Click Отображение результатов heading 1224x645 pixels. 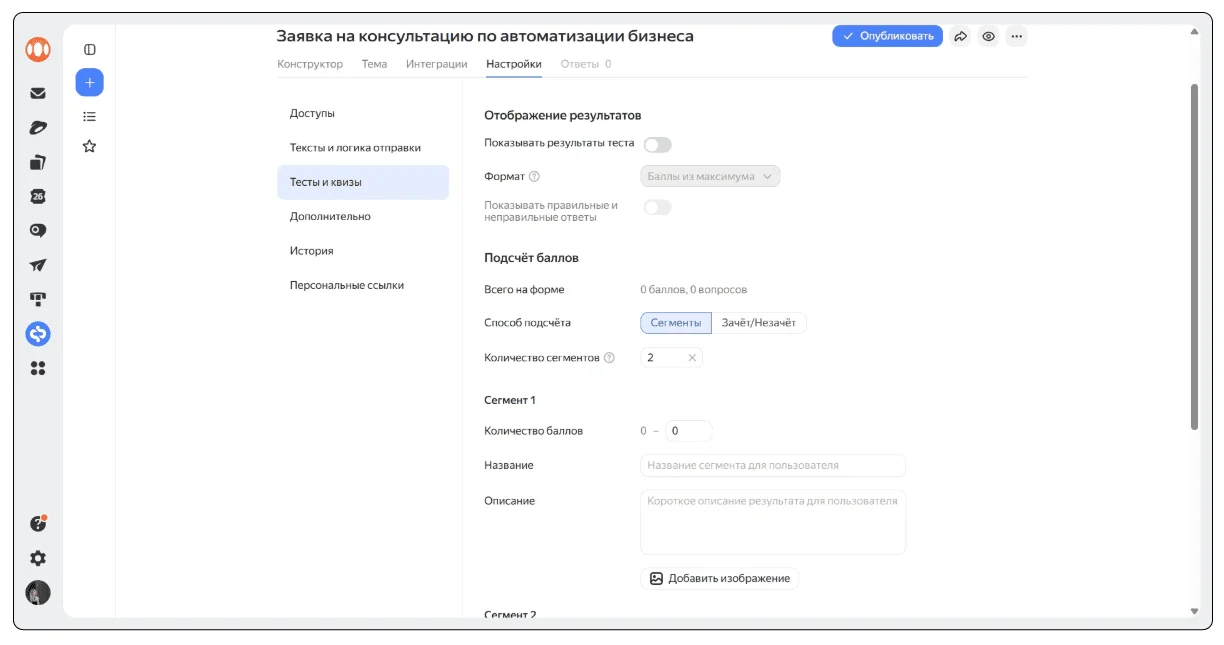[563, 116]
